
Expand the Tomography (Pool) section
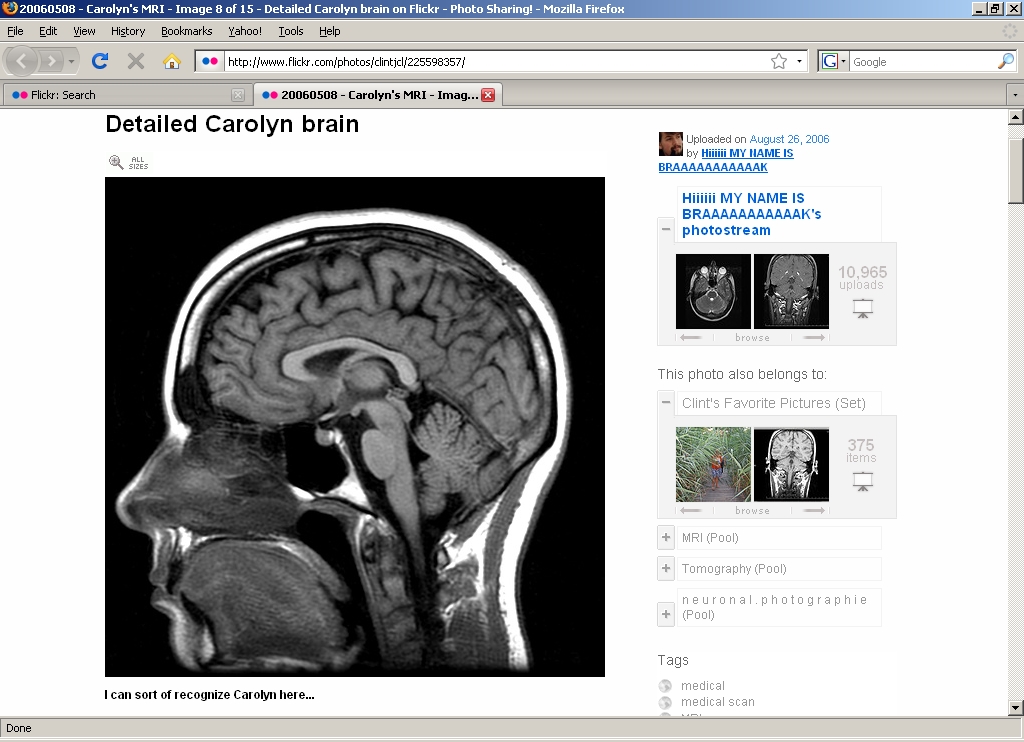click(667, 569)
